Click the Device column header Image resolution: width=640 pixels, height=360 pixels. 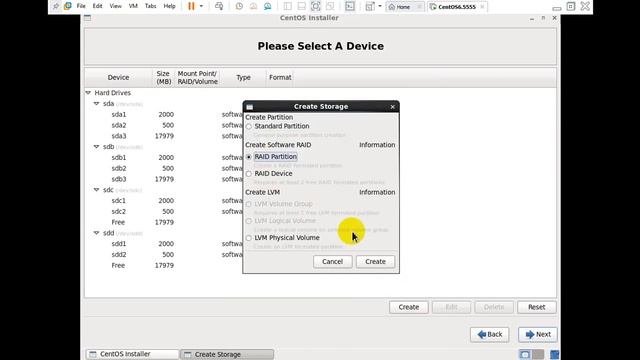118,78
